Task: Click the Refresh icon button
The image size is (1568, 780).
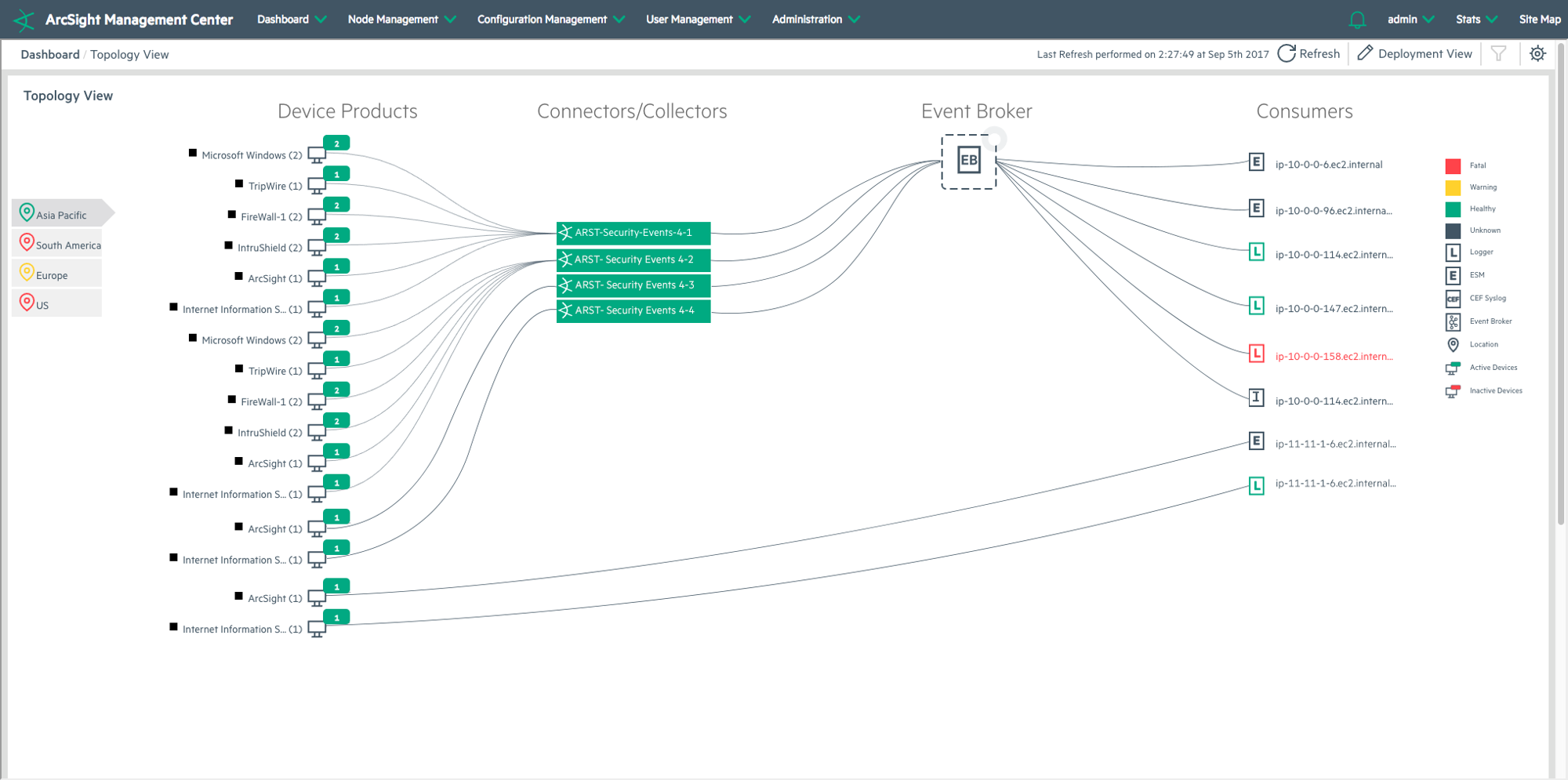Action: (x=1287, y=53)
